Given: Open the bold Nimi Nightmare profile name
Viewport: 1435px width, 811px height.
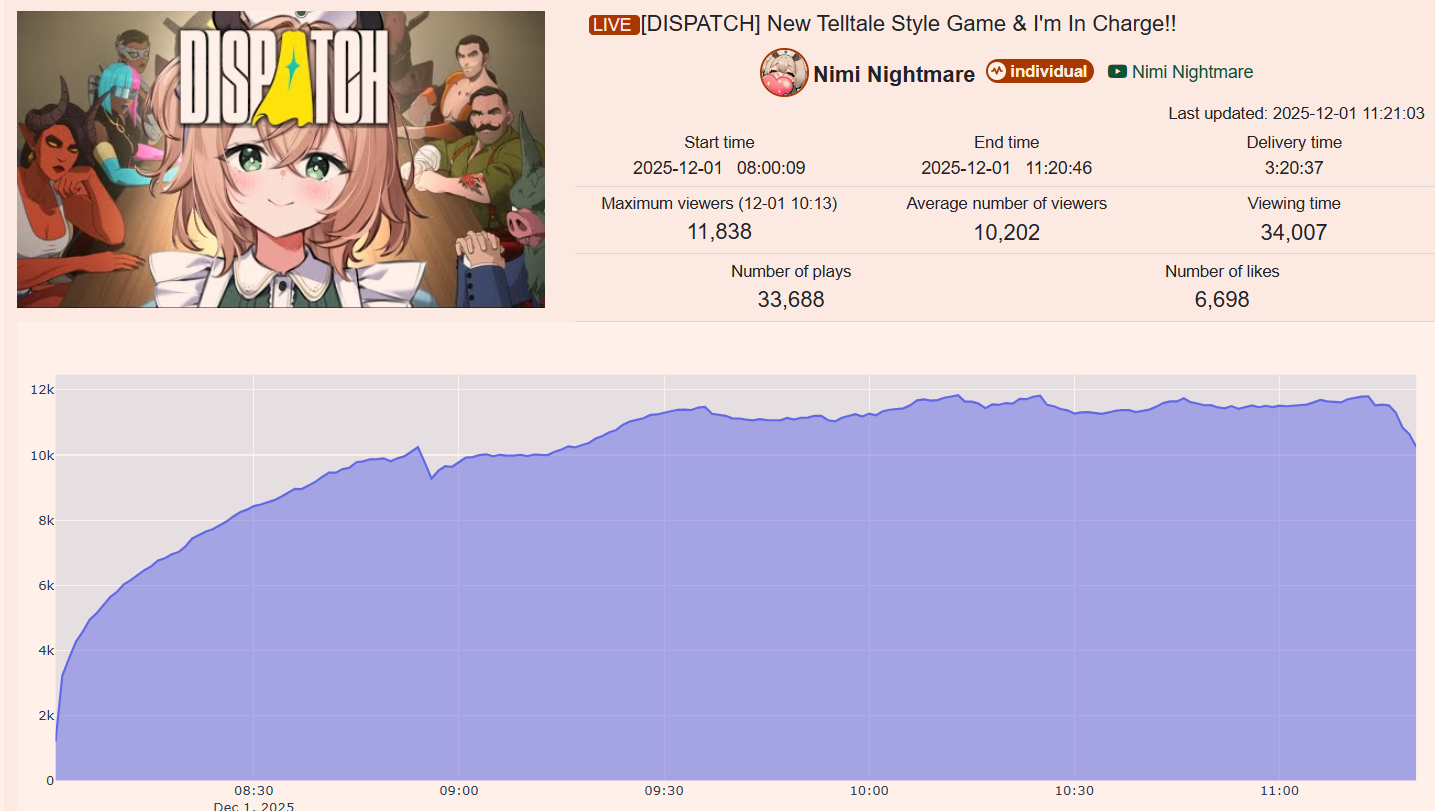Looking at the screenshot, I should 894,74.
